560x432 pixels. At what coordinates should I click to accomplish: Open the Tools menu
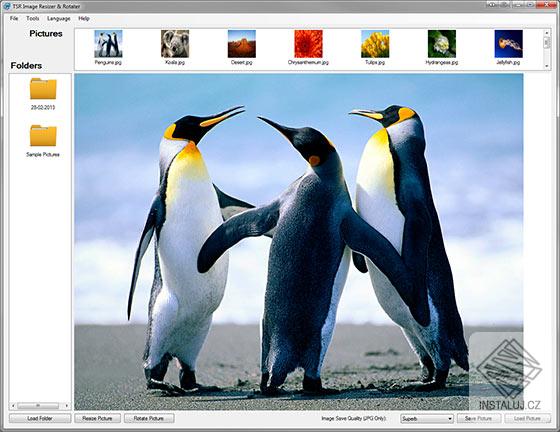(32, 18)
